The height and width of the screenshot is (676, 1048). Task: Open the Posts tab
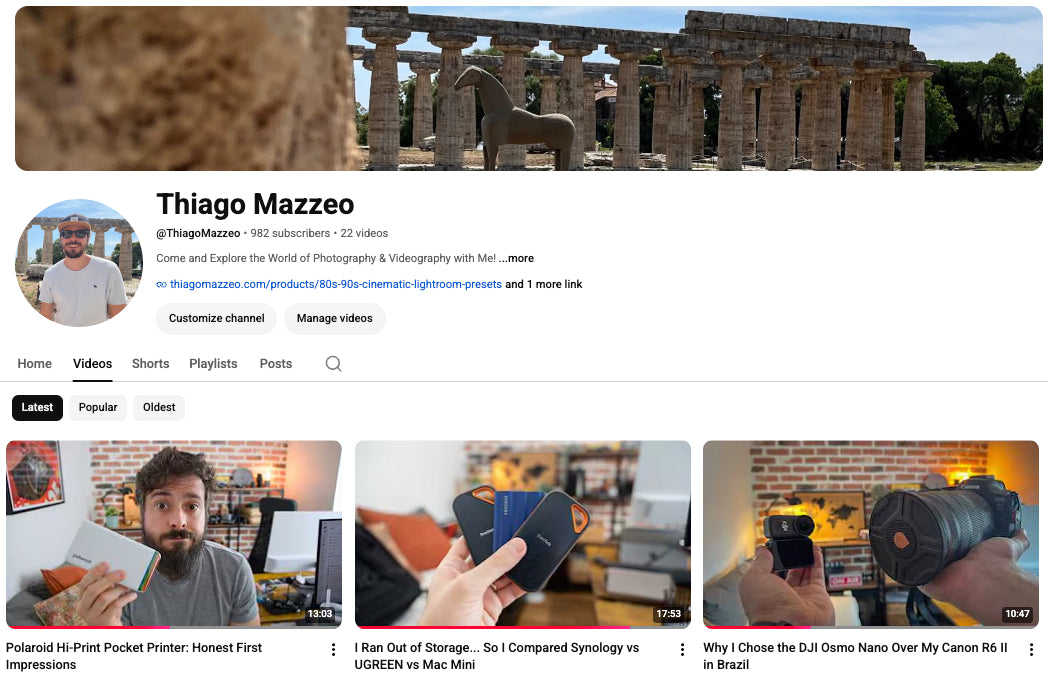pos(275,364)
